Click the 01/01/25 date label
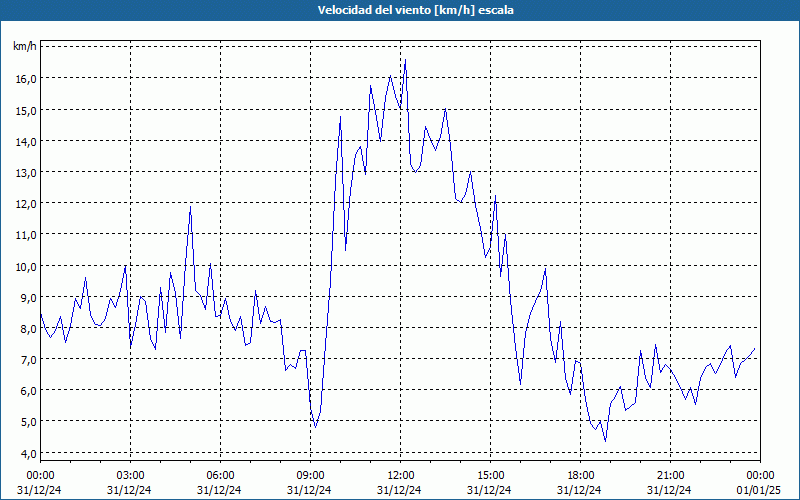The width and height of the screenshot is (800, 500). pos(758,490)
